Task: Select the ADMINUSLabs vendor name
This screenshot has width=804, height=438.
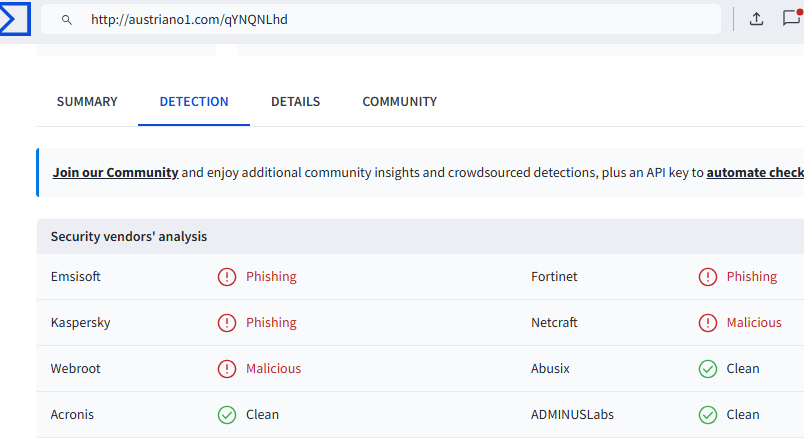Action: point(572,414)
